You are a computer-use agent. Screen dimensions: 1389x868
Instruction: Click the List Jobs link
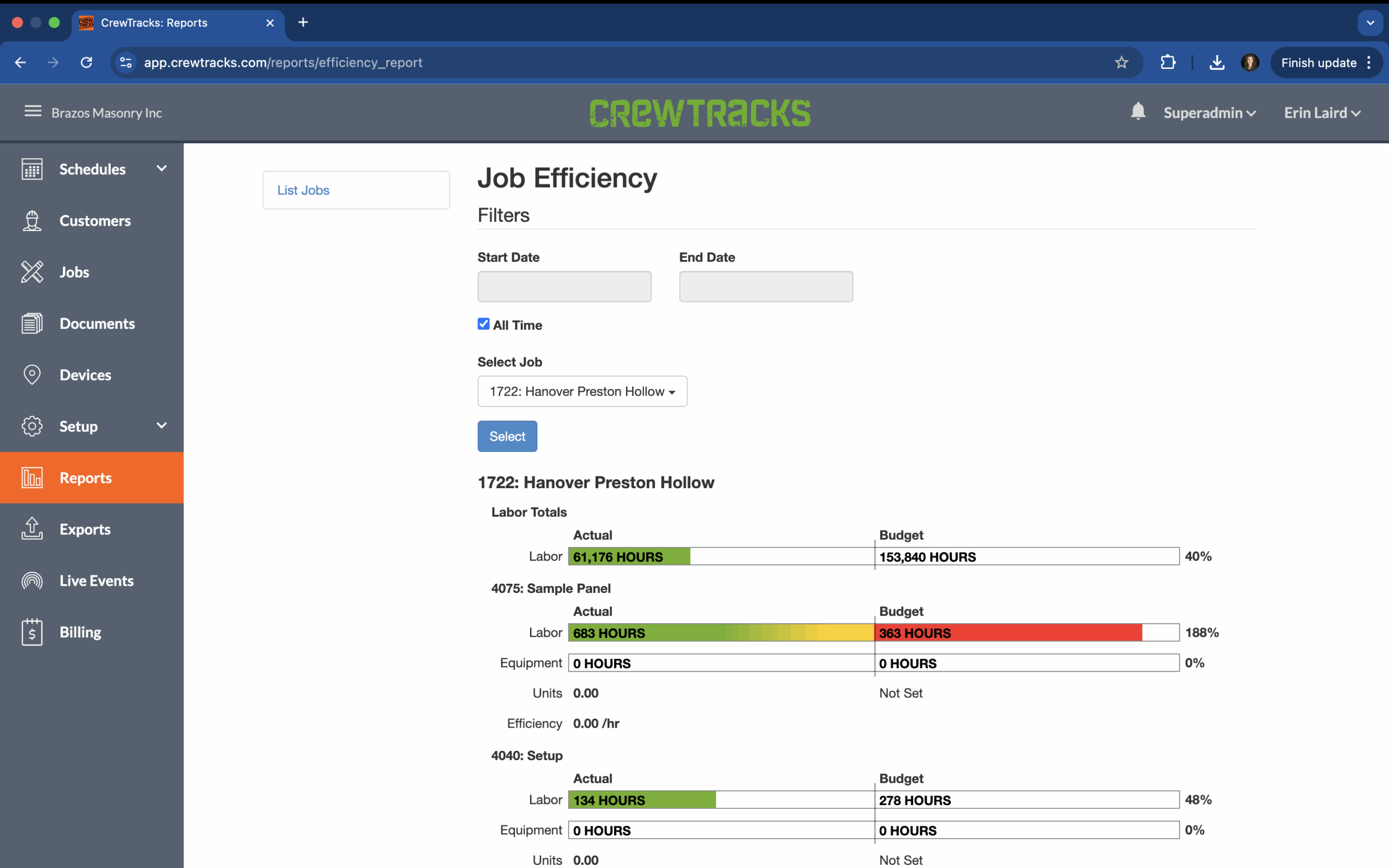point(303,190)
